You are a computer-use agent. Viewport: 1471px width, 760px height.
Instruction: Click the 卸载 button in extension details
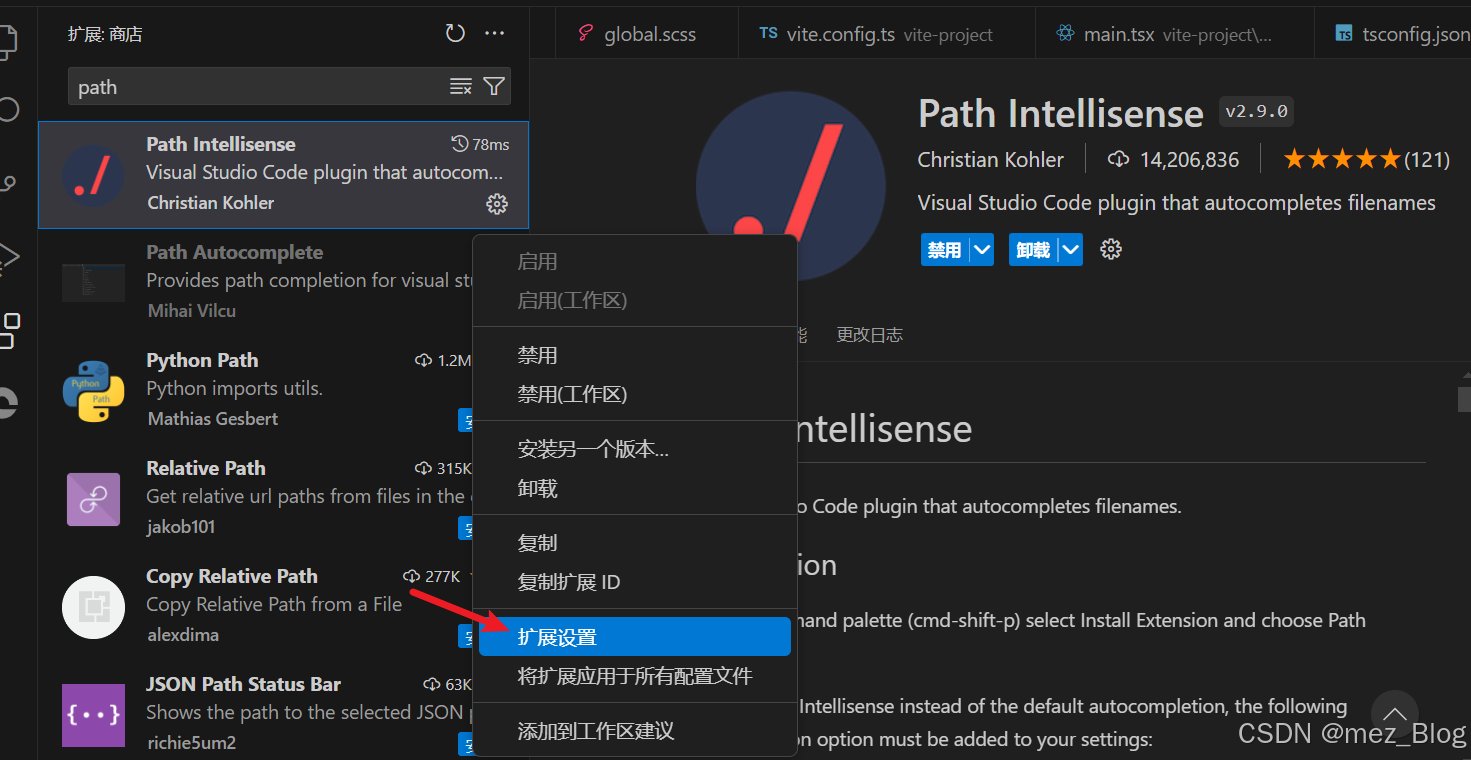pos(1033,250)
